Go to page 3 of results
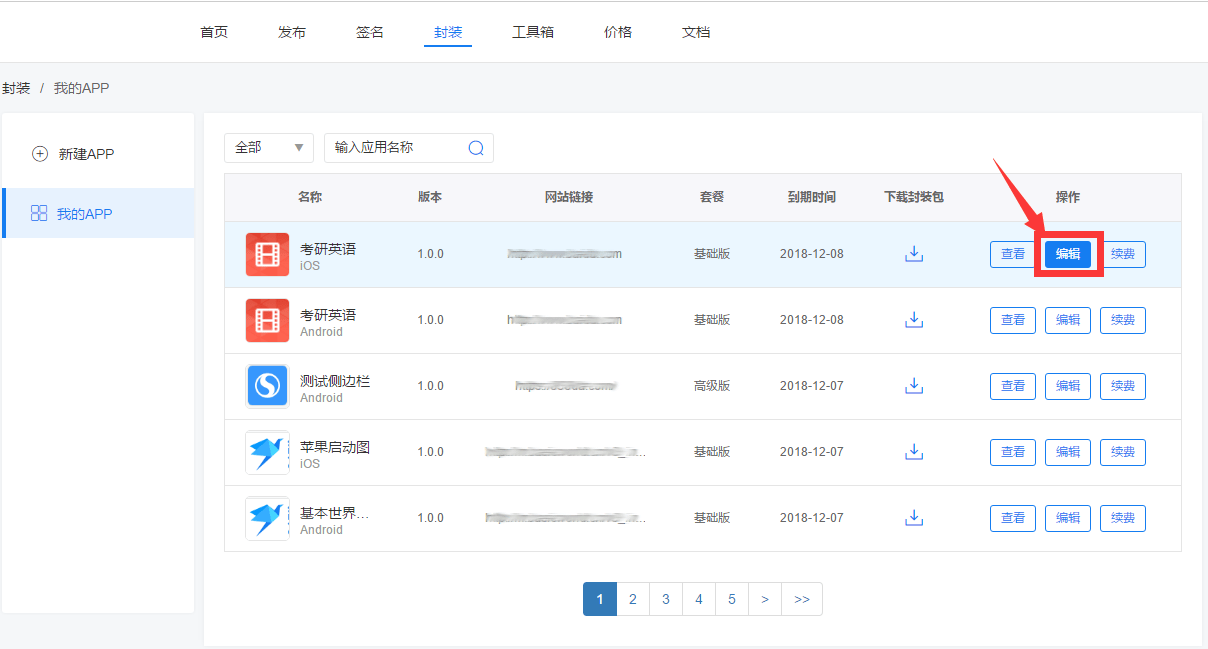 (666, 599)
